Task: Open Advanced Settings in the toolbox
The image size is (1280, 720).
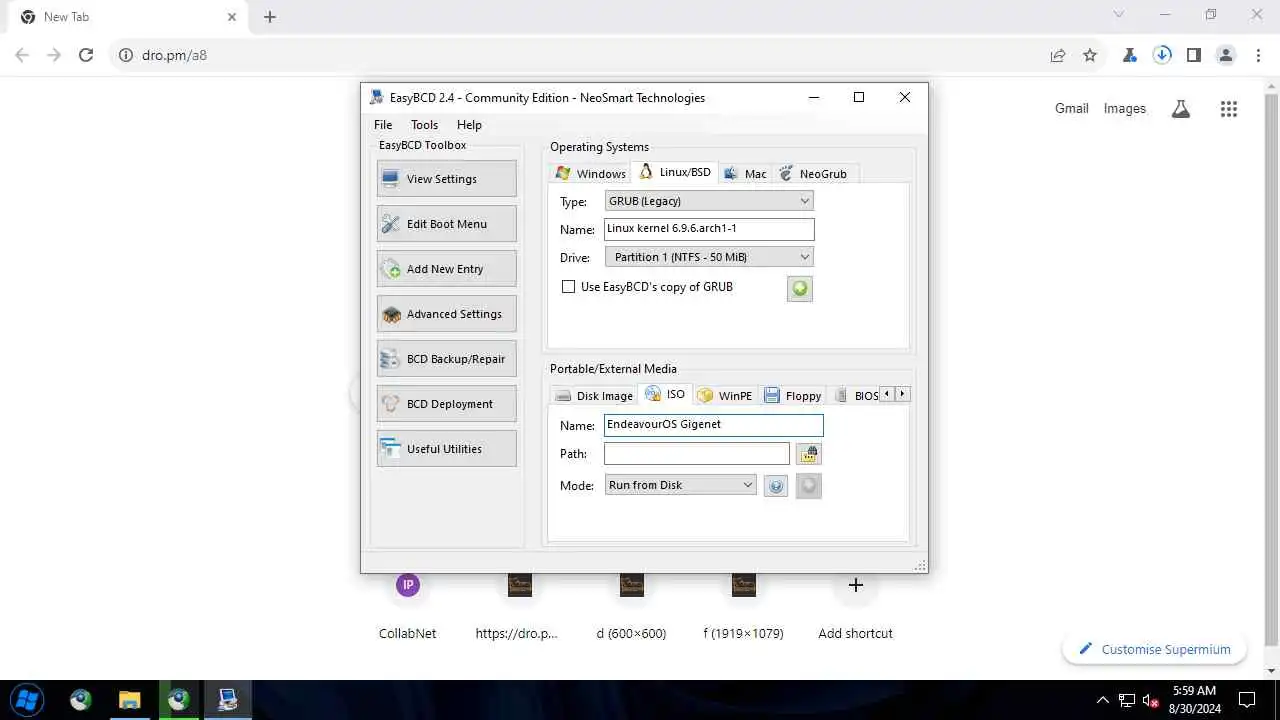Action: click(x=447, y=314)
